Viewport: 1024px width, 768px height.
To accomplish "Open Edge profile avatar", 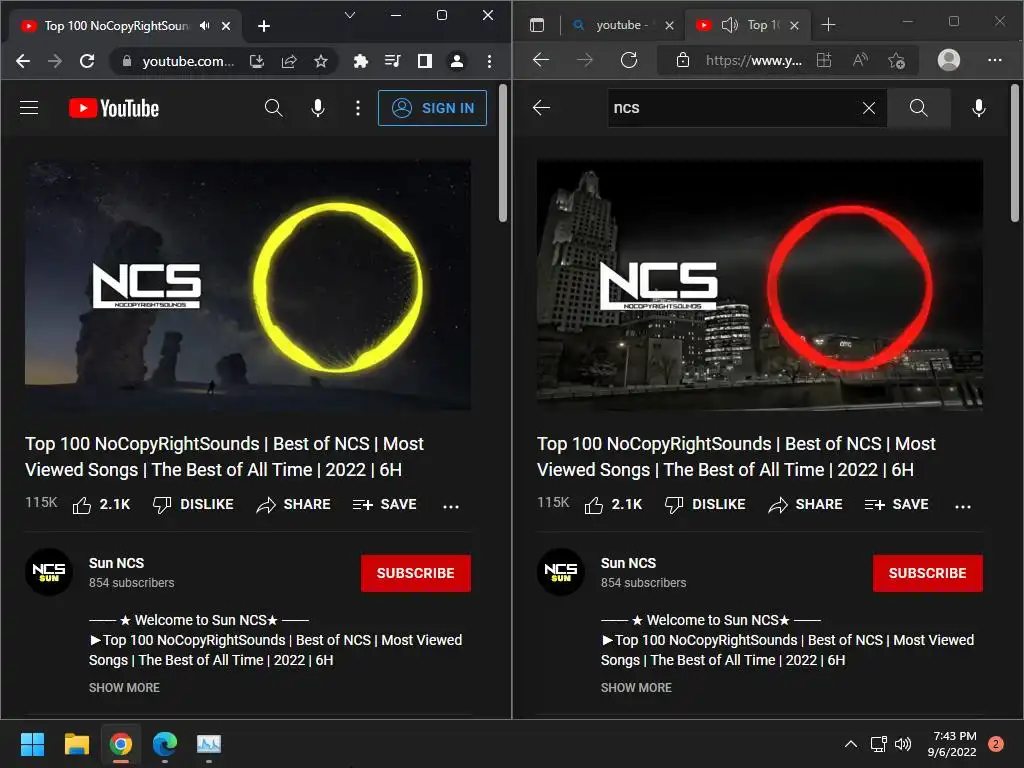I will 949,60.
